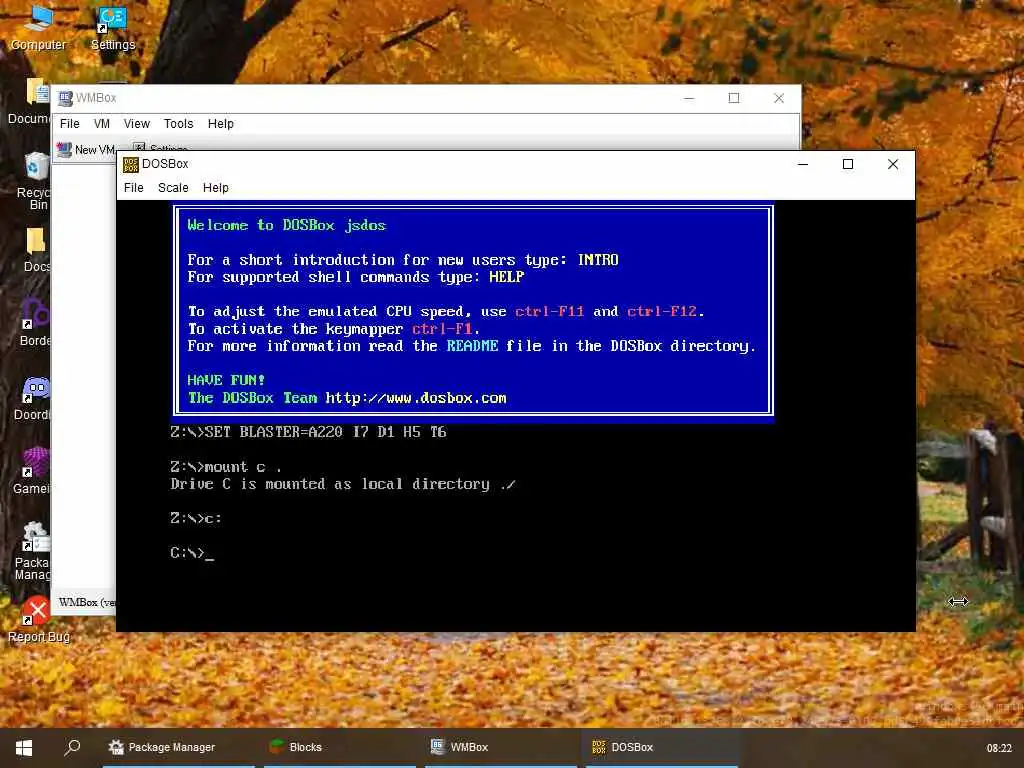Click the http://www.dosbox.com text

pos(416,398)
